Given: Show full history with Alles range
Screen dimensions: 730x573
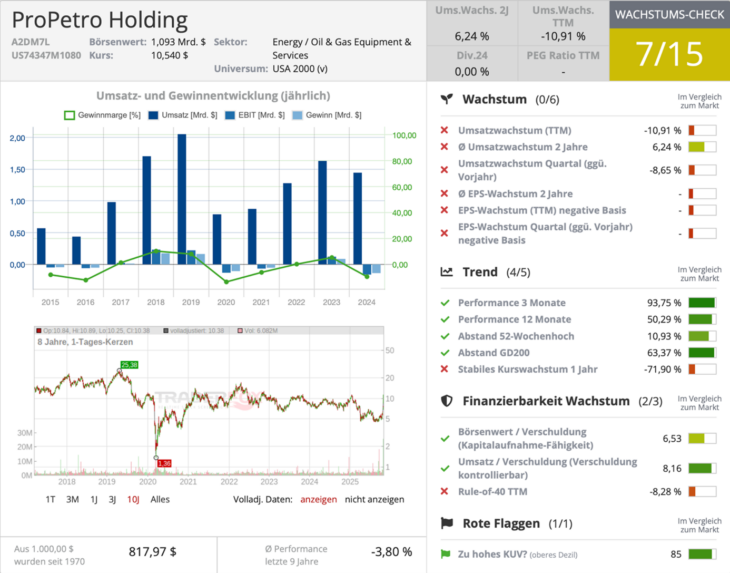Looking at the screenshot, I should coord(160,499).
